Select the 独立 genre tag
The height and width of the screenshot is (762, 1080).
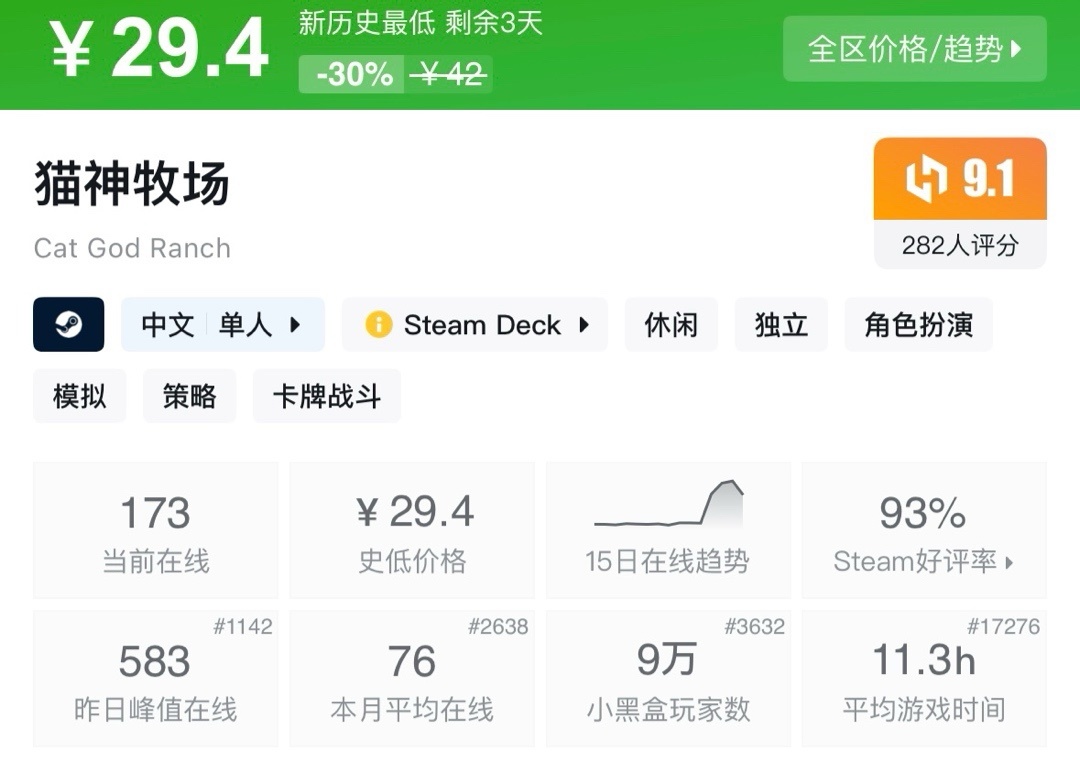tap(781, 325)
